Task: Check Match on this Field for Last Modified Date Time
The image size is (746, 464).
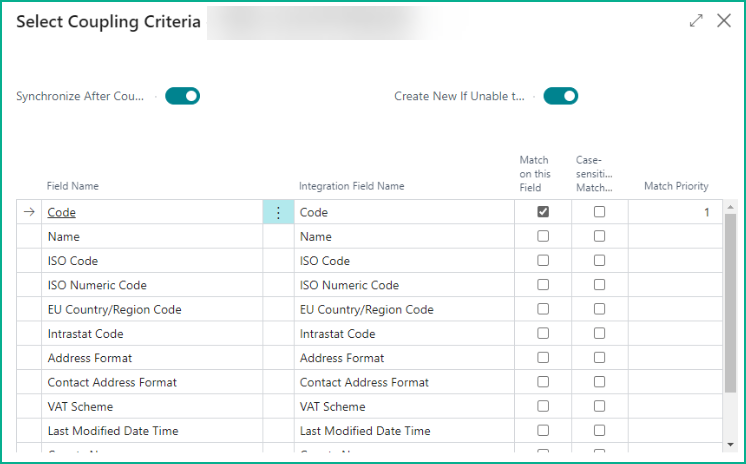Action: 543,430
